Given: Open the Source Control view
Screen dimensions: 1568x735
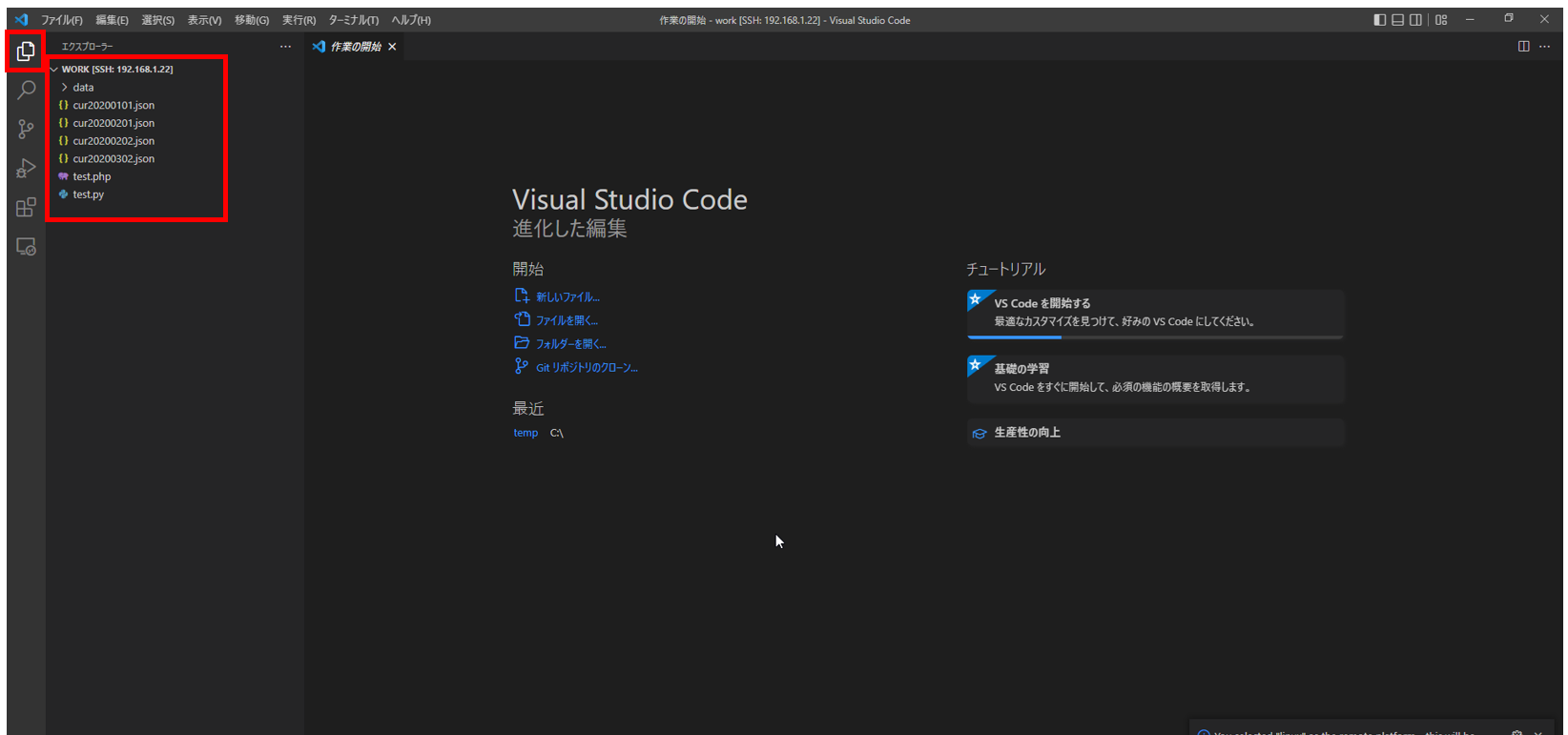Looking at the screenshot, I should tap(26, 129).
